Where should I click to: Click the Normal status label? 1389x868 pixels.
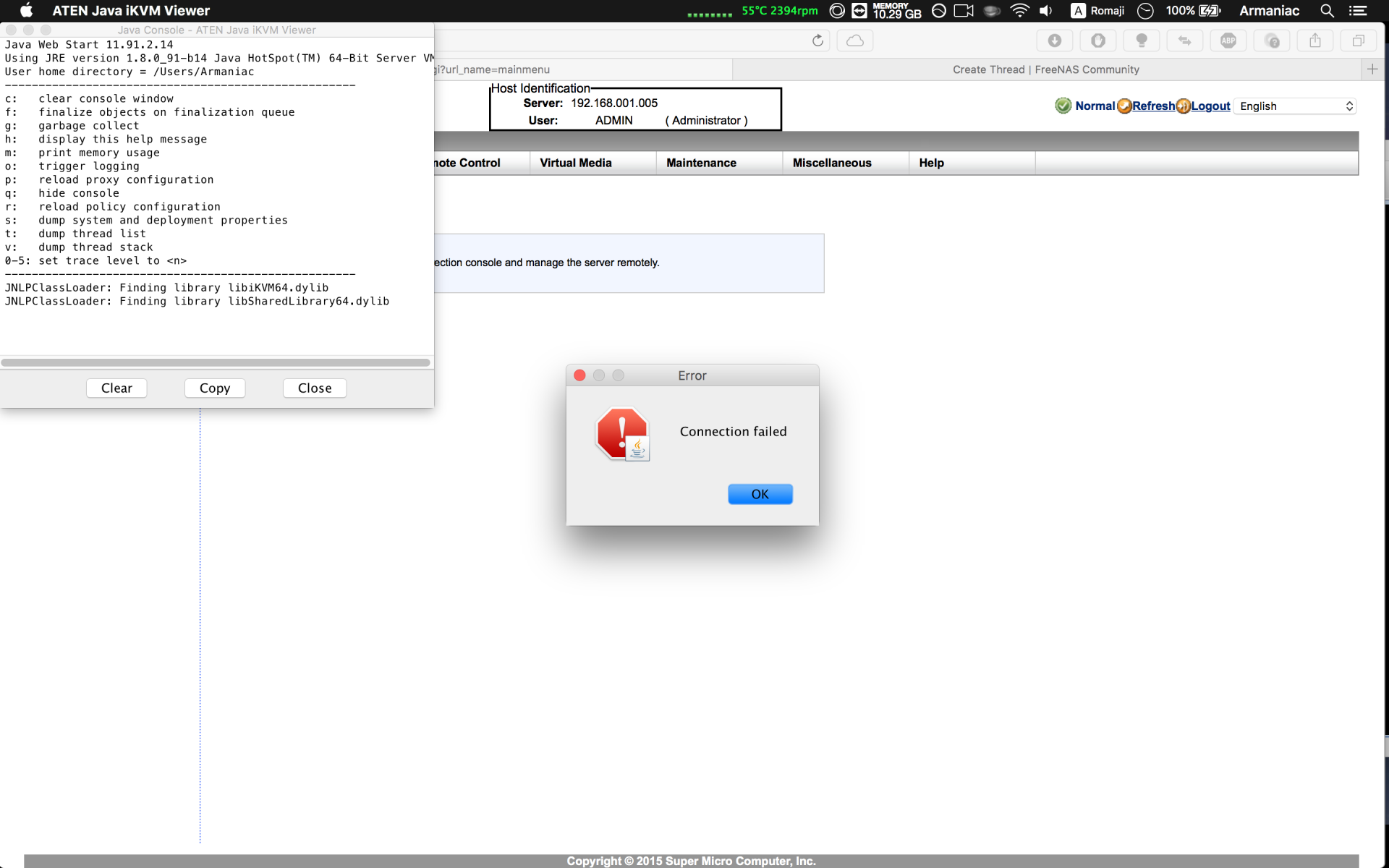[x=1095, y=106]
